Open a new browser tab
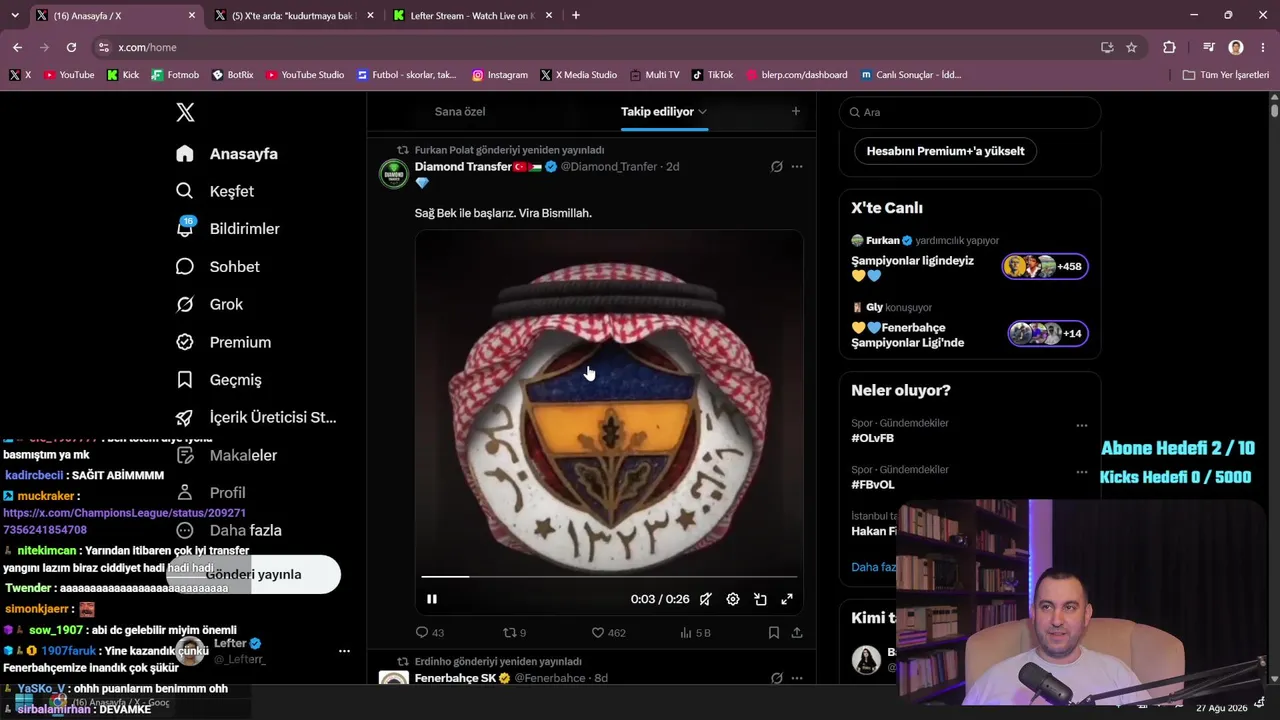 point(575,15)
